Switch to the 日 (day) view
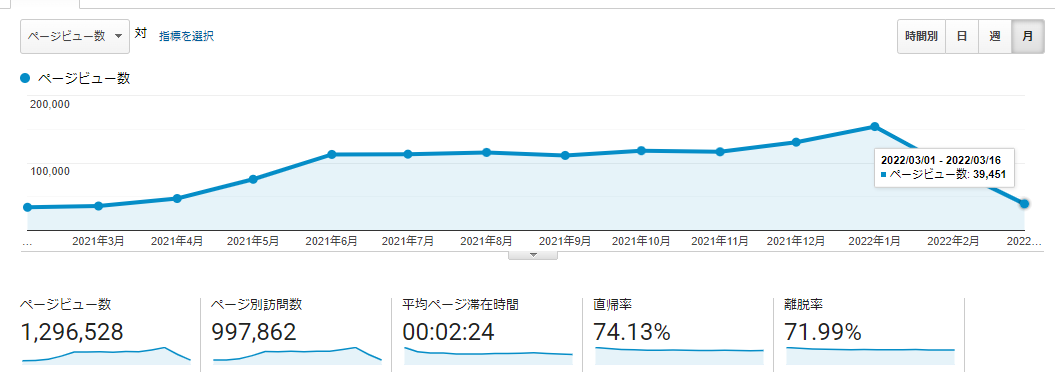This screenshot has width=1055, height=372. [962, 36]
